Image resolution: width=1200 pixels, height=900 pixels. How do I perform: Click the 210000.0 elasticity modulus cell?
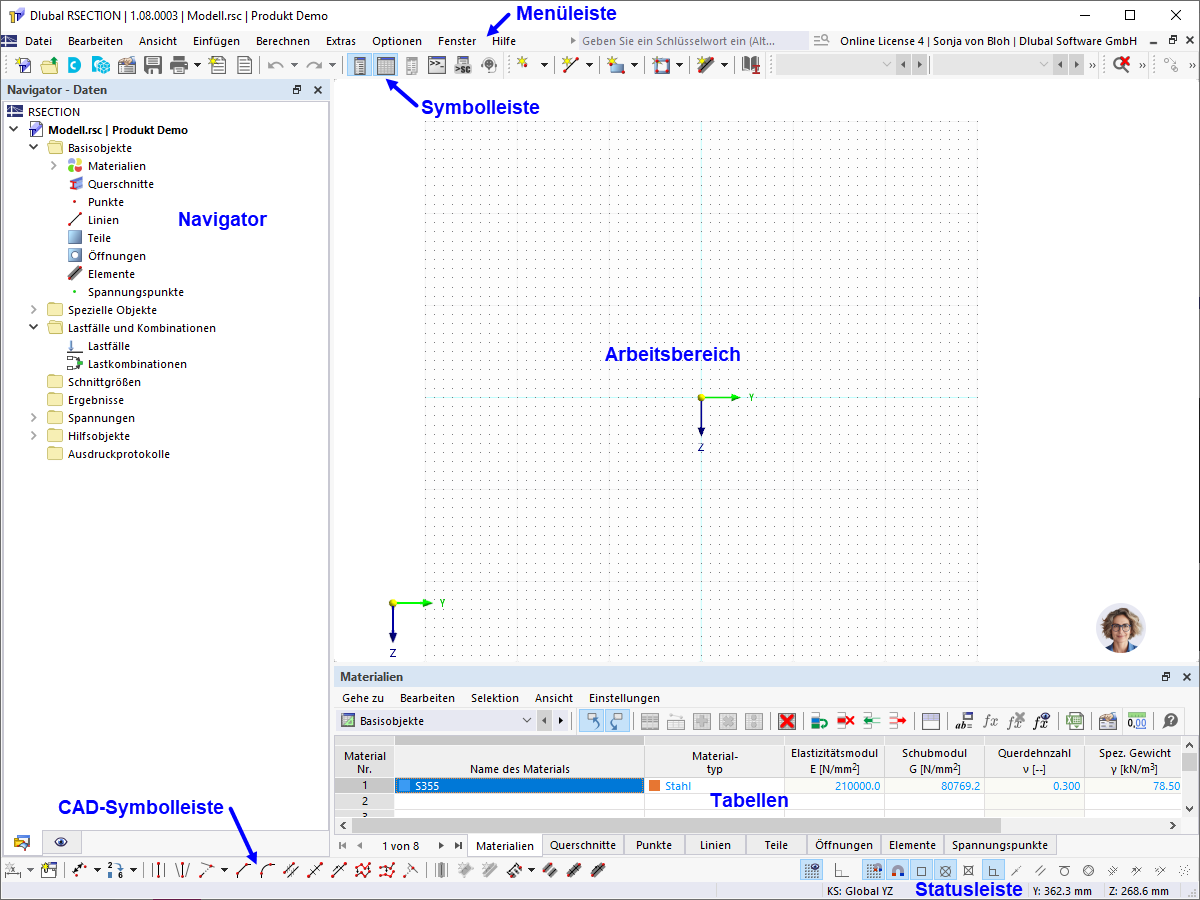[834, 786]
